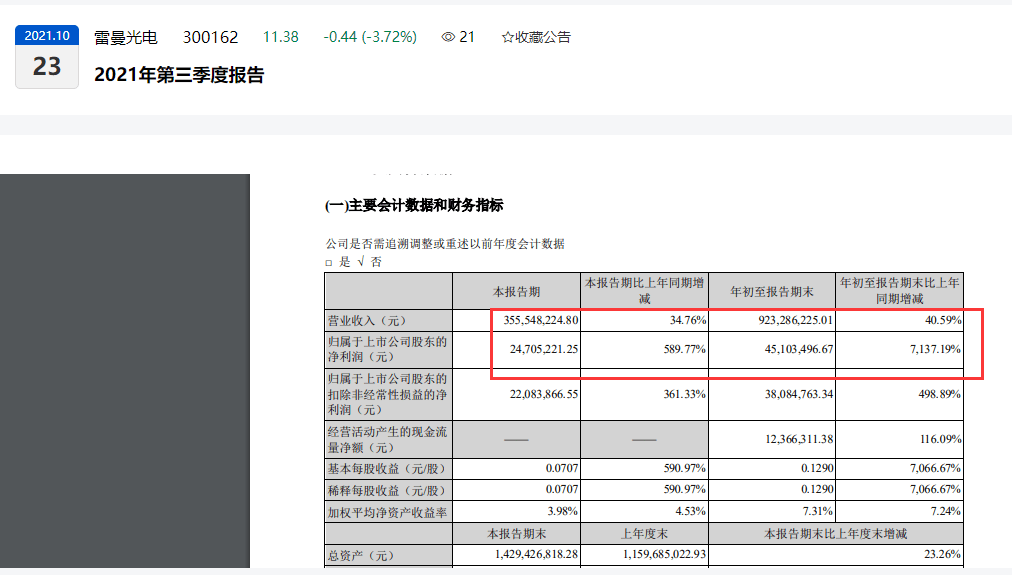Viewport: 1012px width, 575px height.
Task: Check the empty 是 checkbox
Action: [x=330, y=262]
